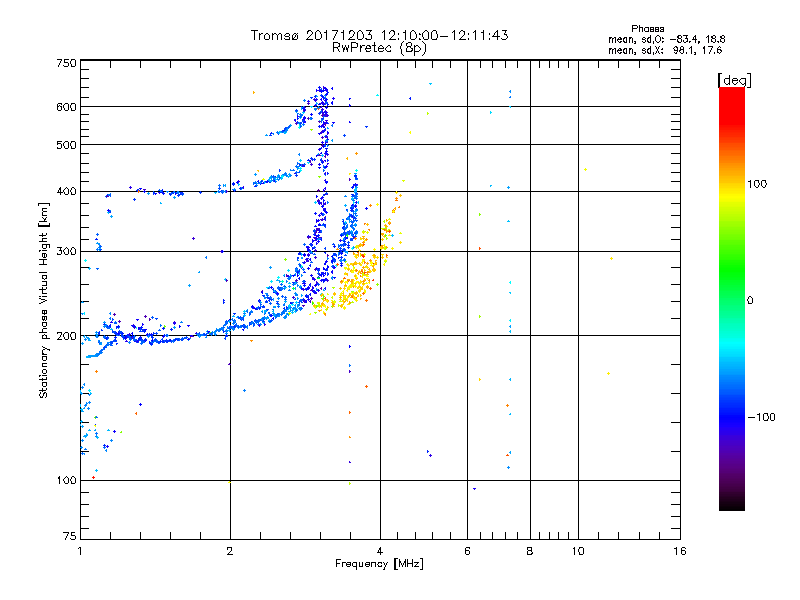The height and width of the screenshot is (600, 800).
Task: Click the '100' colorbar tick label
Action: [757, 184]
